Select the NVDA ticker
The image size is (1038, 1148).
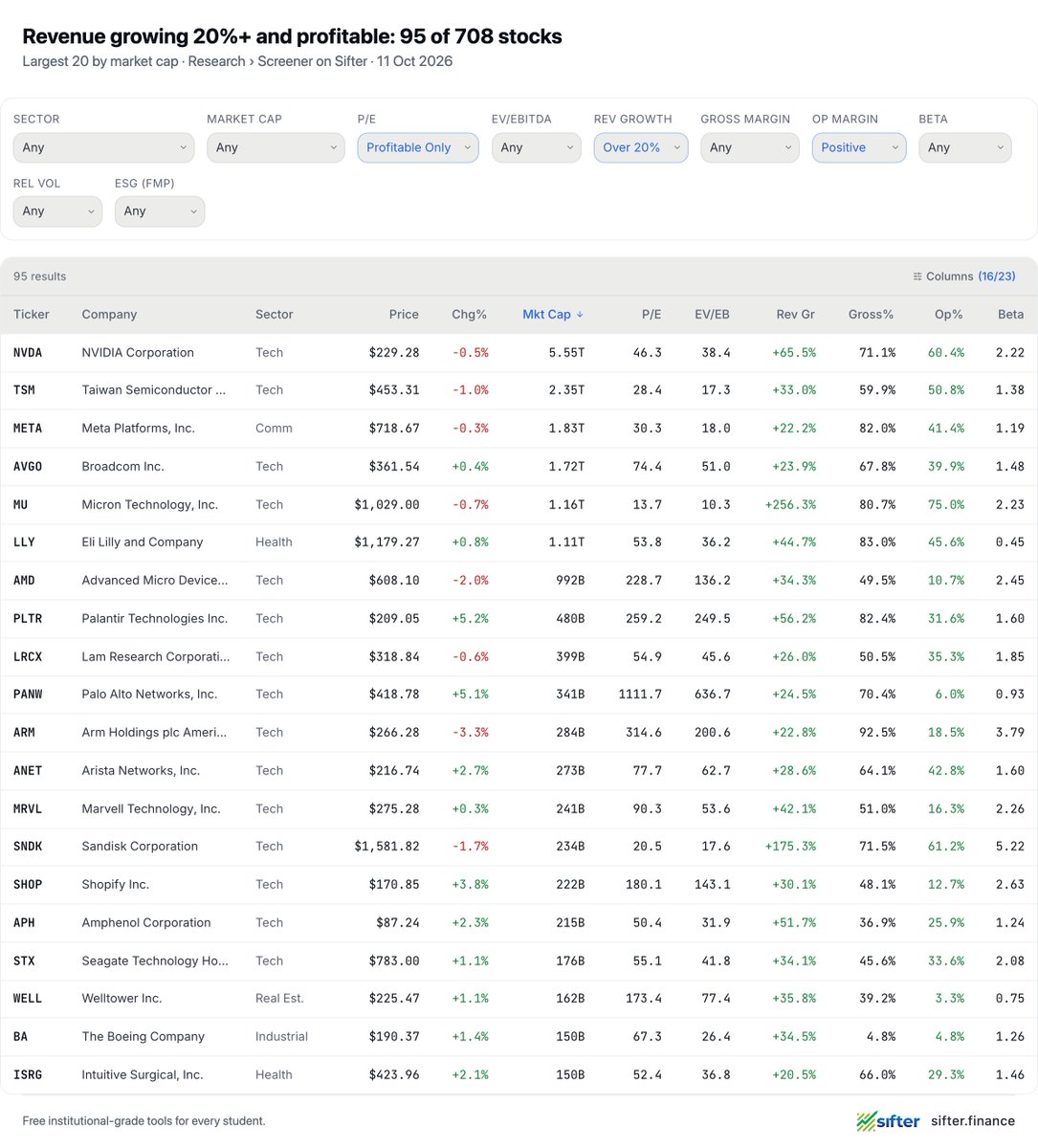pyautogui.click(x=28, y=352)
